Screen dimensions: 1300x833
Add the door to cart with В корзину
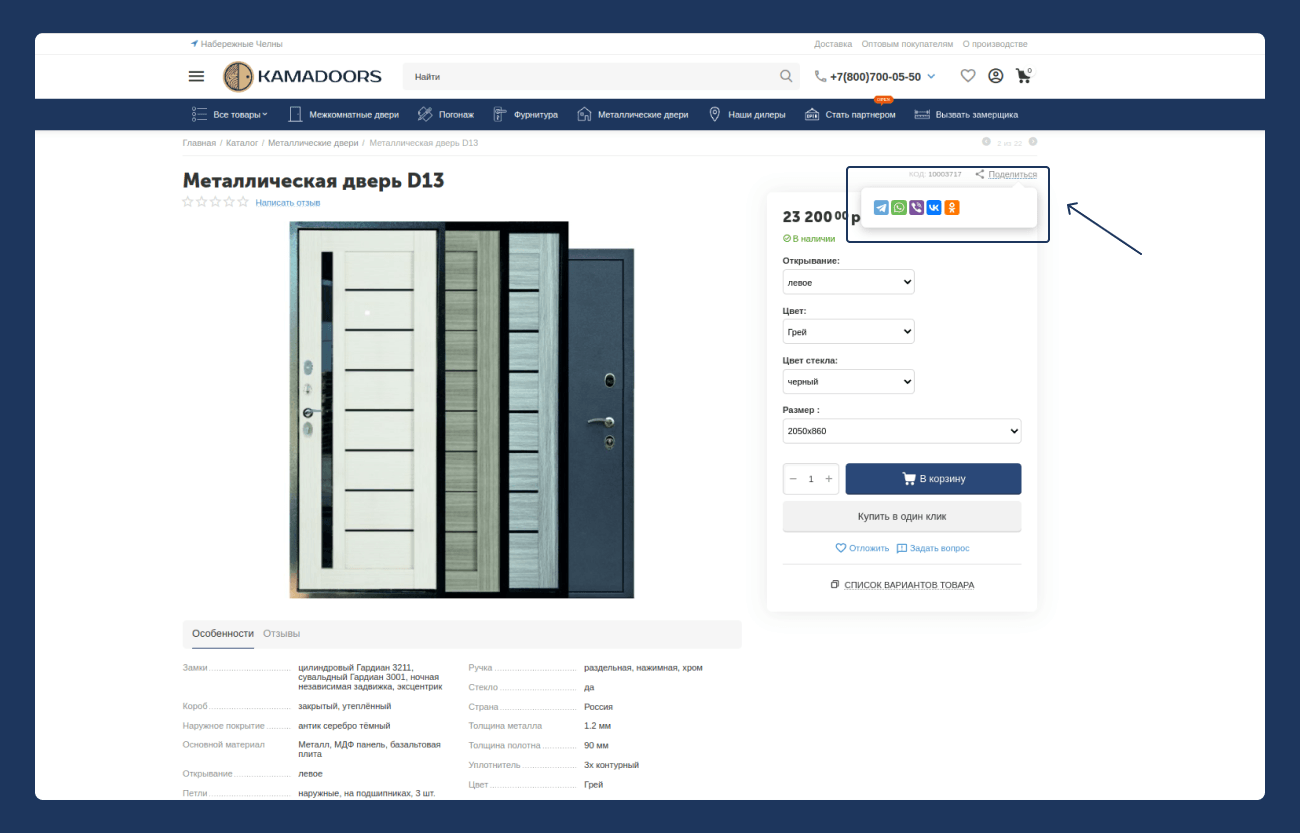click(933, 479)
